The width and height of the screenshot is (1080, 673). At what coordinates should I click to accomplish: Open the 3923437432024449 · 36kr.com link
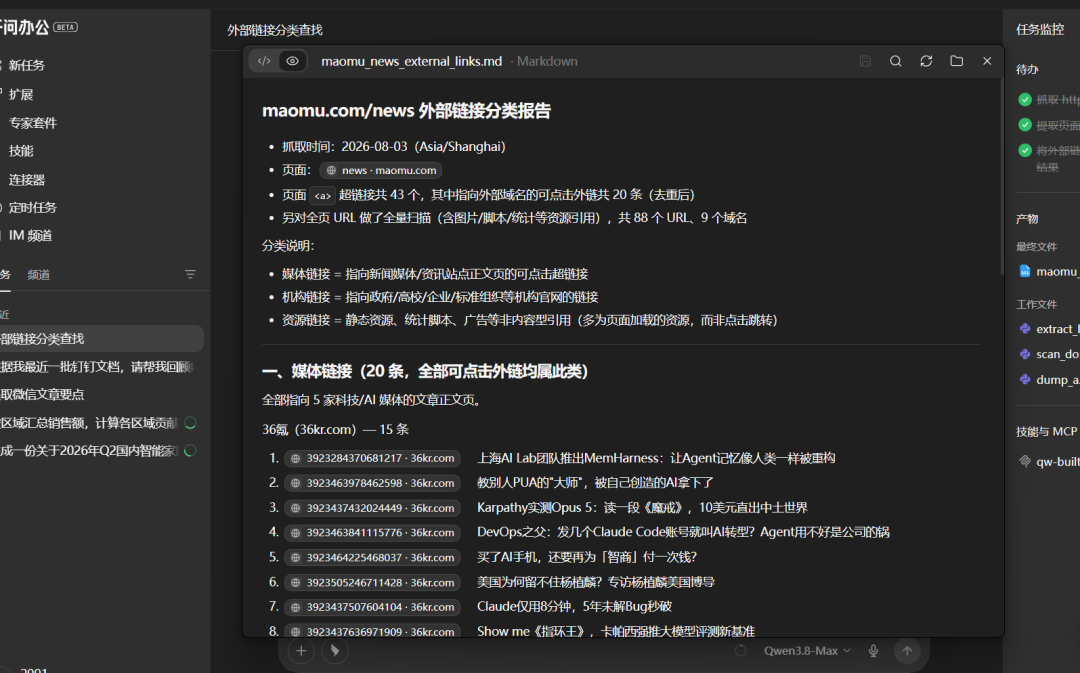(x=372, y=508)
